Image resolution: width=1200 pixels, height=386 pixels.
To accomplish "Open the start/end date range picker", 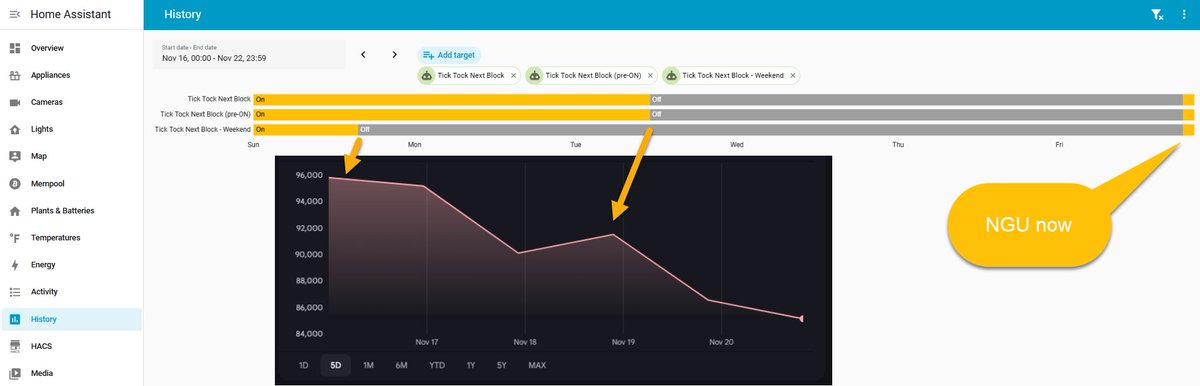I will pyautogui.click(x=250, y=54).
